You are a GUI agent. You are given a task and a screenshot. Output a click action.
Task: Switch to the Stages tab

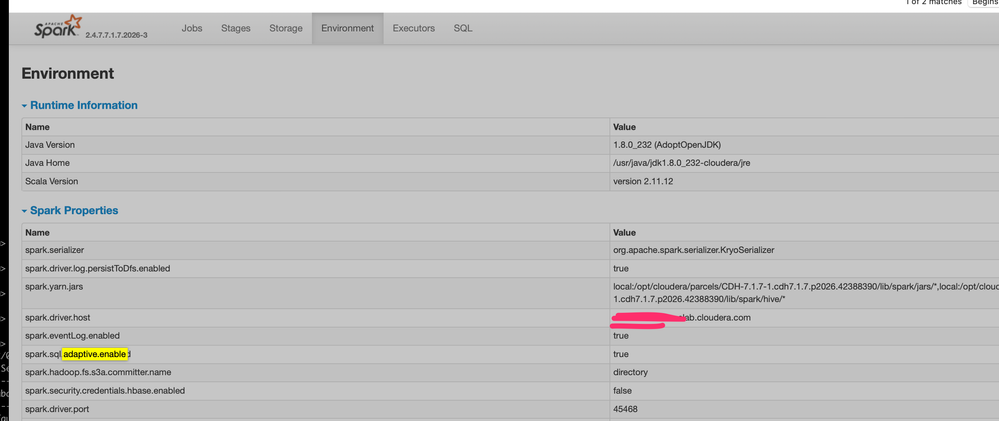pyautogui.click(x=236, y=28)
